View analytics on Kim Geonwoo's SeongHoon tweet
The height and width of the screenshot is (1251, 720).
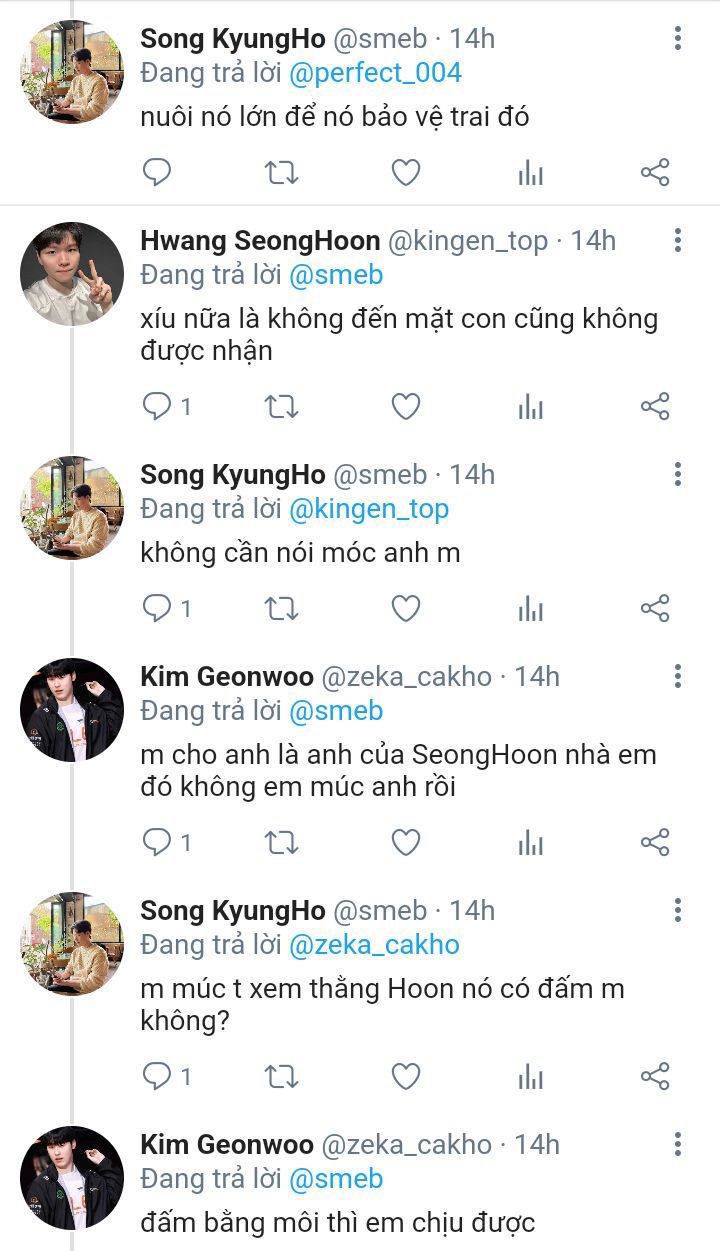click(530, 842)
